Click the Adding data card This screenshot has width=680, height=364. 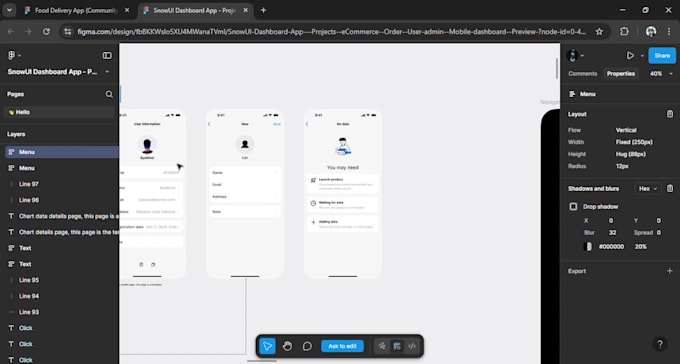tap(343, 224)
